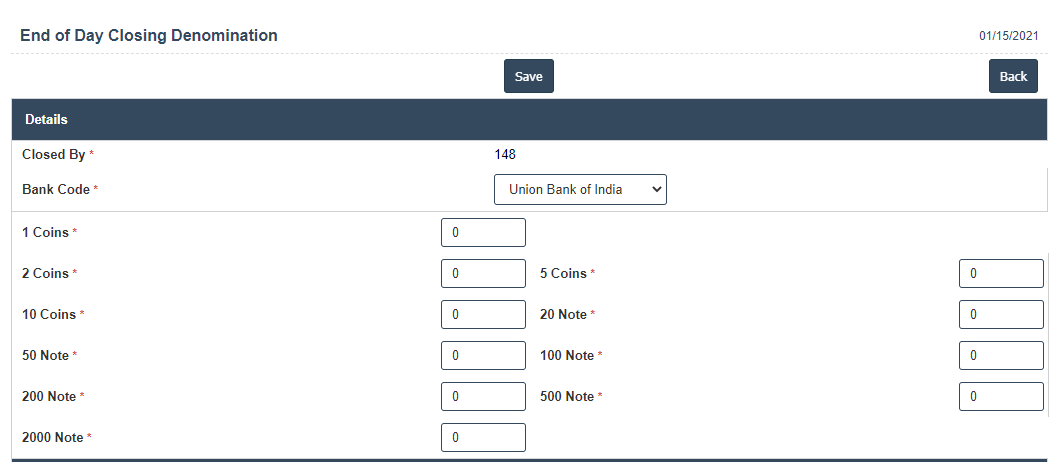The image size is (1063, 462).
Task: Select the 50 Note input box
Action: click(x=483, y=355)
